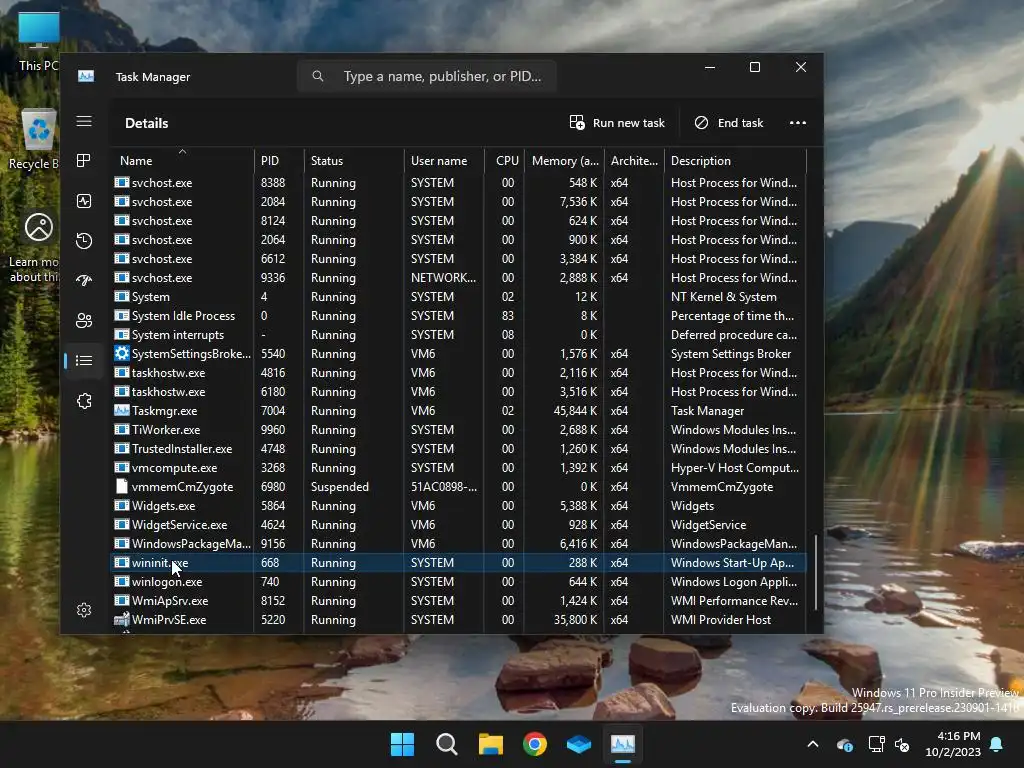Open the Task Manager hamburger navigation menu
The height and width of the screenshot is (768, 1024).
coord(84,121)
